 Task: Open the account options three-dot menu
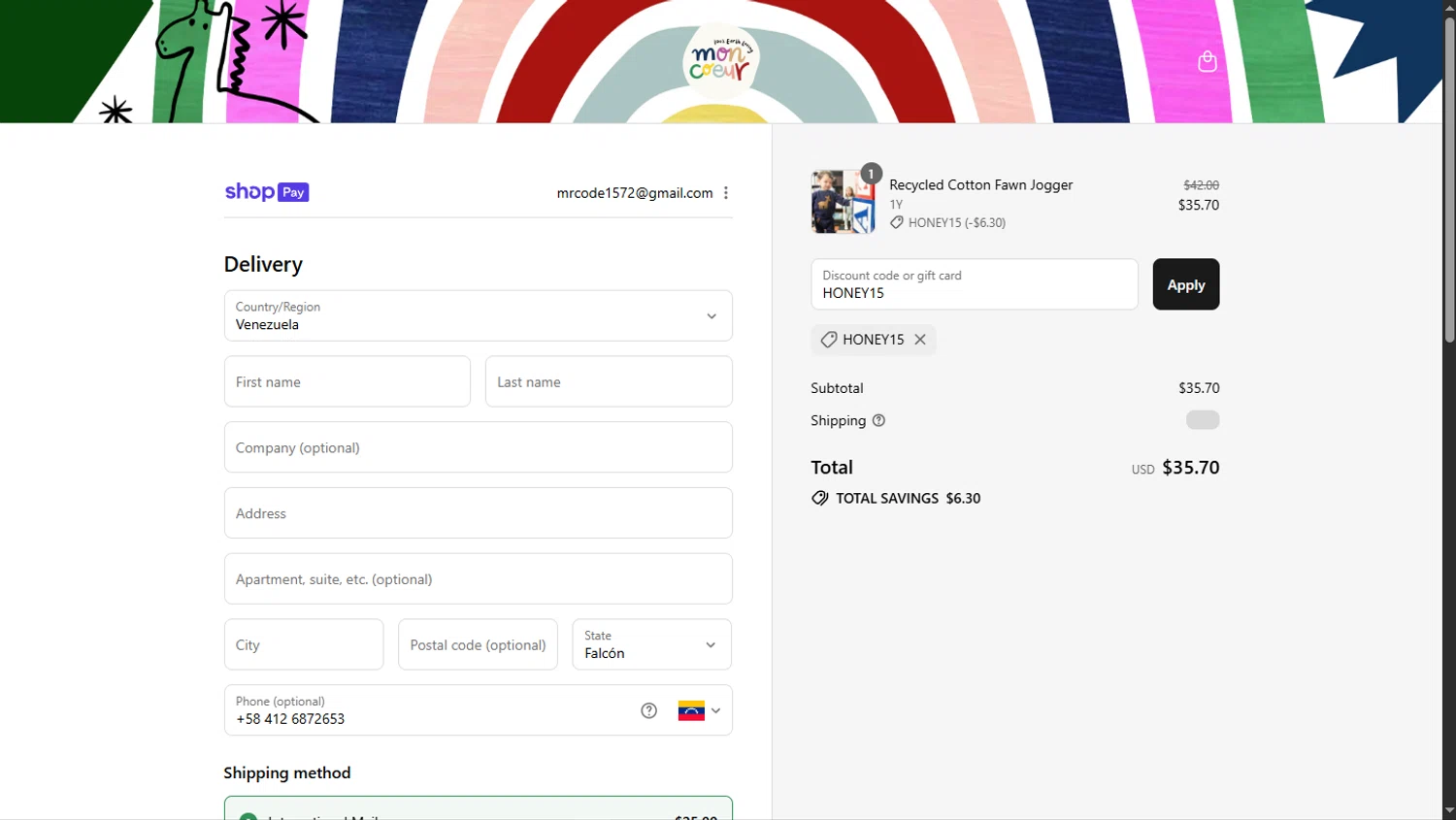(726, 193)
